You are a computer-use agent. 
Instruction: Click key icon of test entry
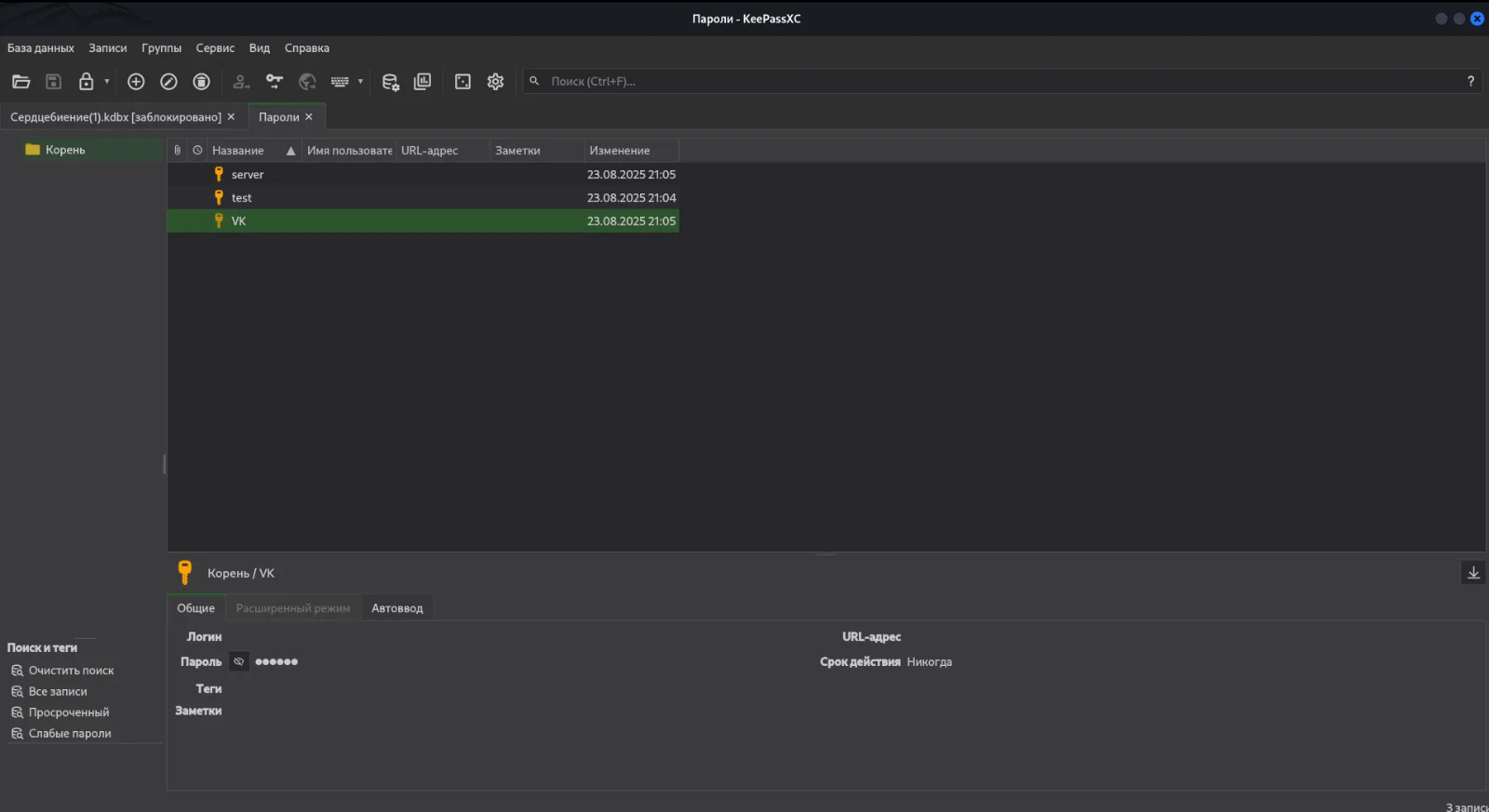(x=219, y=197)
